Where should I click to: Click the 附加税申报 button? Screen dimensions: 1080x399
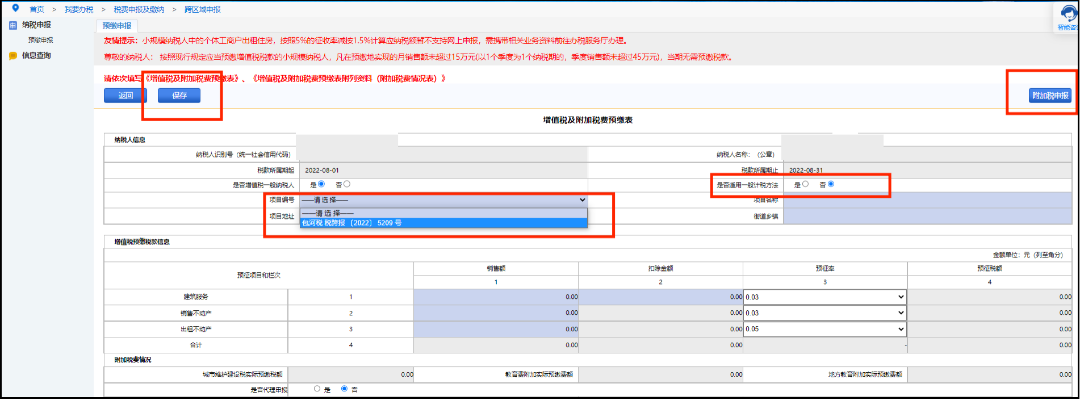(1050, 96)
